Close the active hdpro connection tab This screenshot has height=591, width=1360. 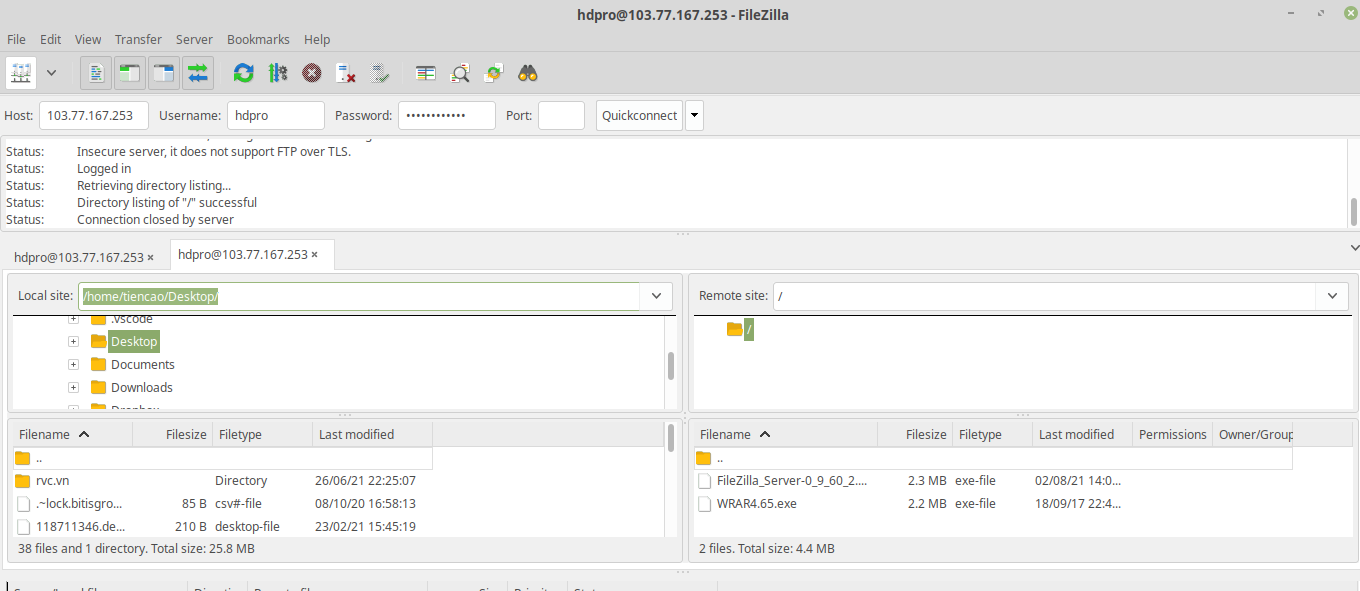click(314, 255)
